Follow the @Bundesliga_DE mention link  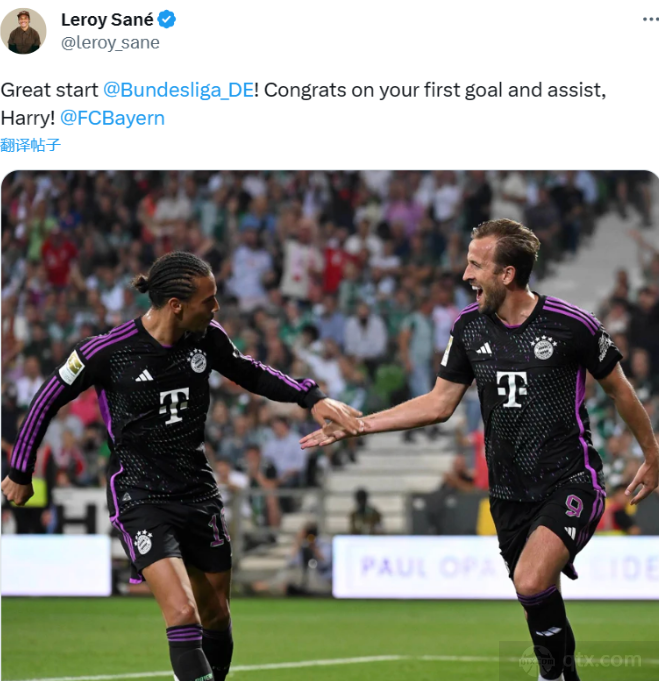pyautogui.click(x=179, y=90)
